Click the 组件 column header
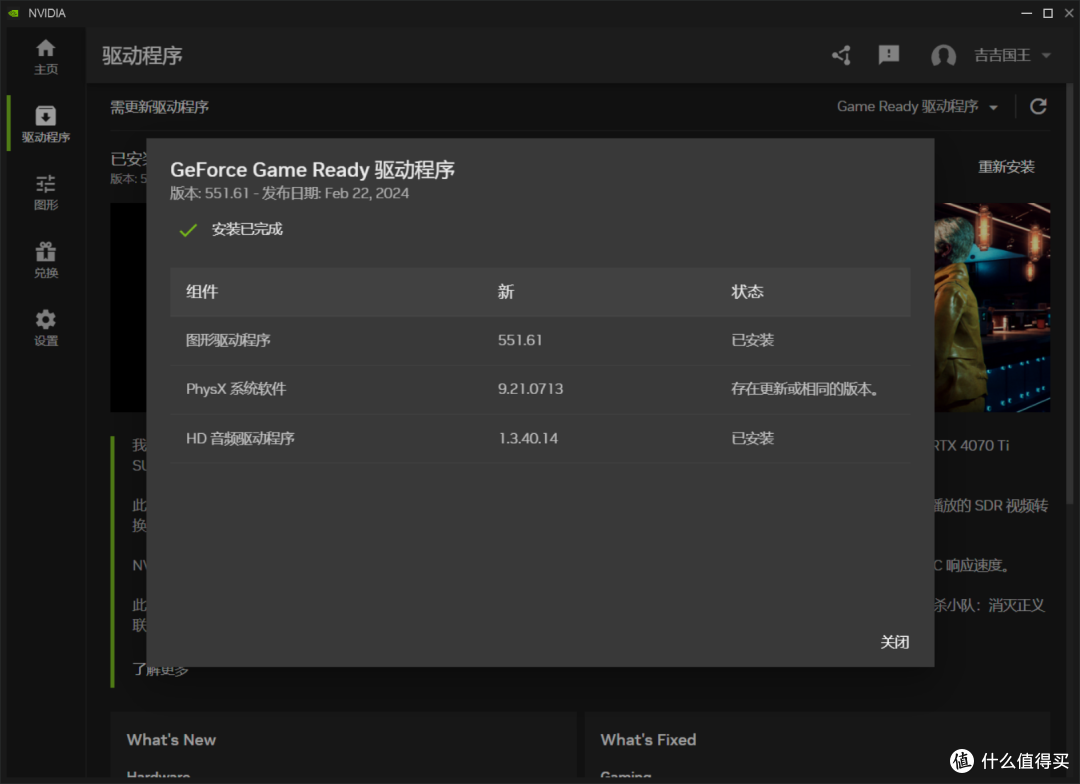 pos(202,292)
